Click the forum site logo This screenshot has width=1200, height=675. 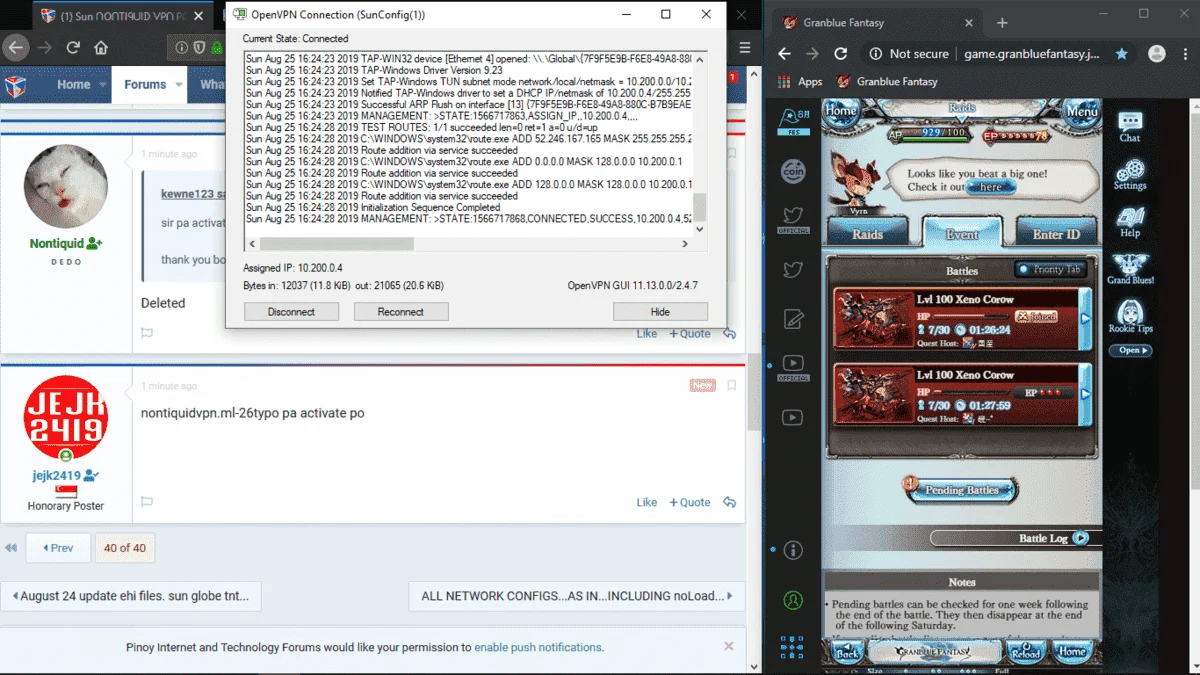17,85
